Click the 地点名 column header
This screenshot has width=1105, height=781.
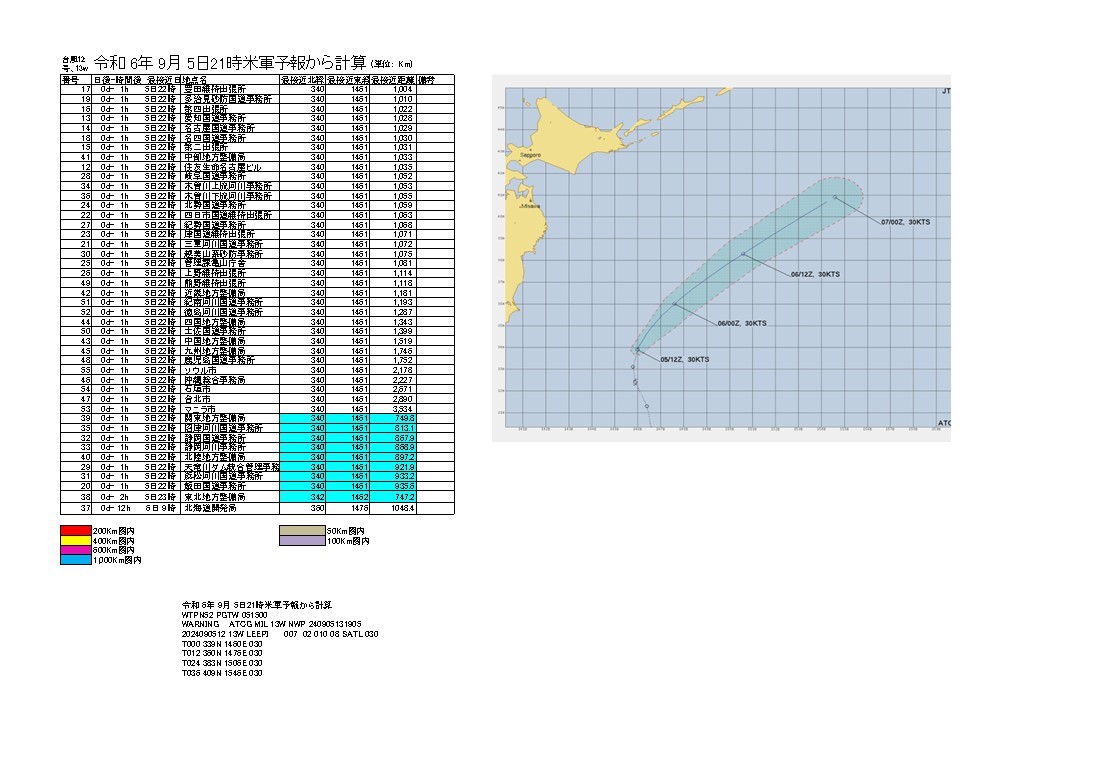[x=196, y=79]
